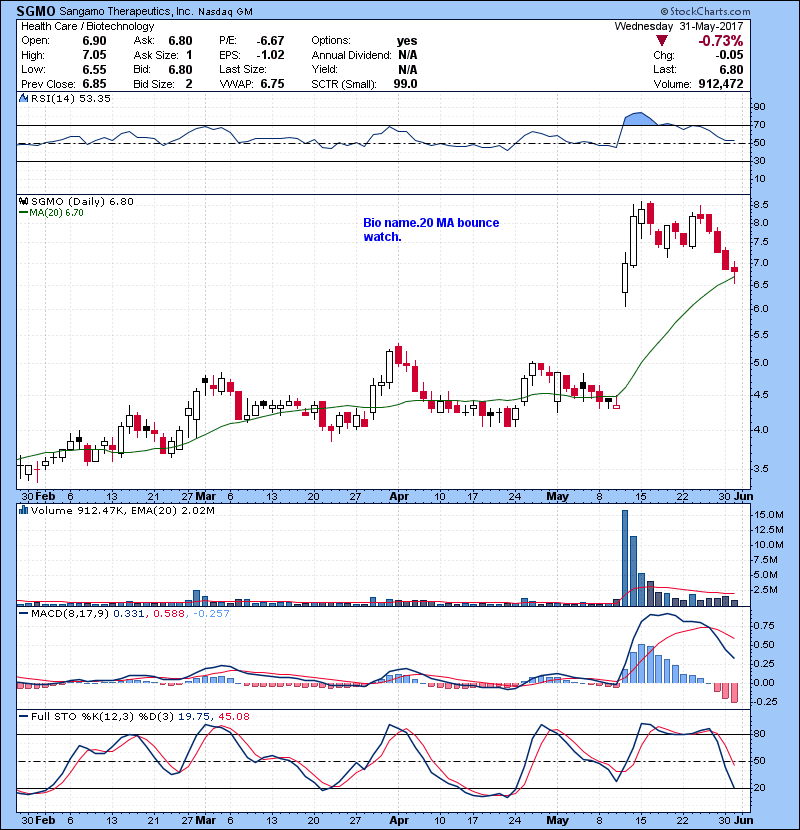This screenshot has width=800, height=830.
Task: Click the -0.73% percent change
Action: [721, 41]
